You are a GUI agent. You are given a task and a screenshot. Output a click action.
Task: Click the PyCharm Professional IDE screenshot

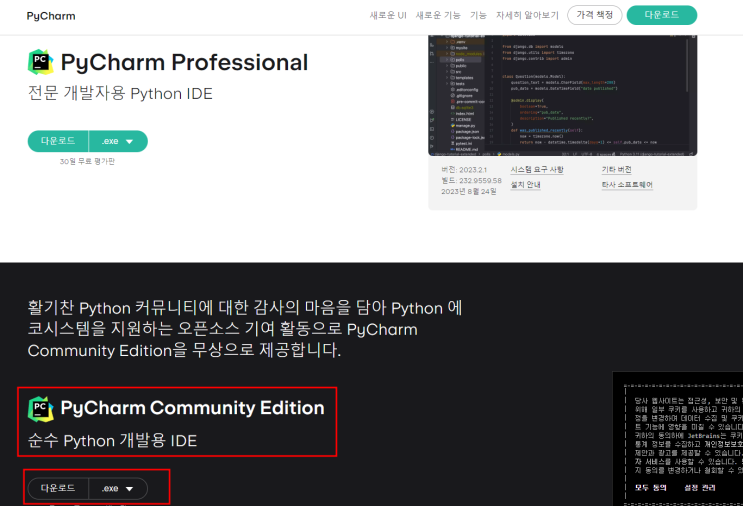point(562,95)
